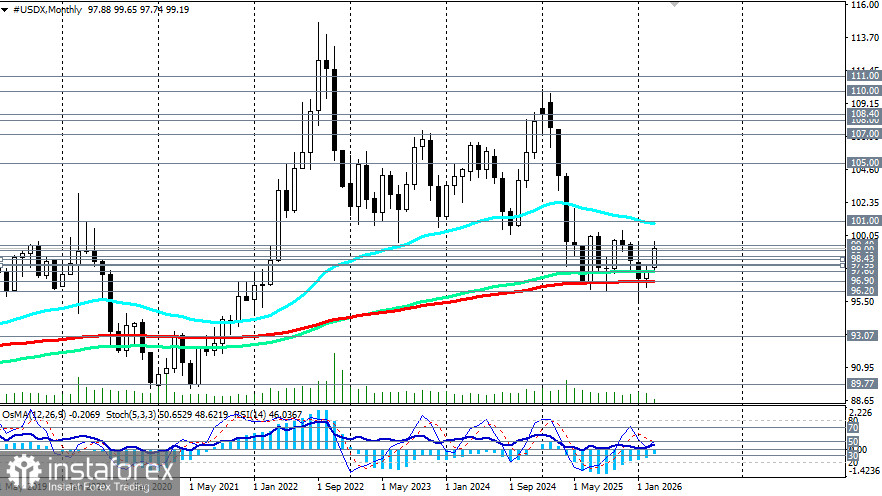Image resolution: width=882 pixels, height=496 pixels.
Task: Click the 1 May 2025 date label
Action: 598,487
